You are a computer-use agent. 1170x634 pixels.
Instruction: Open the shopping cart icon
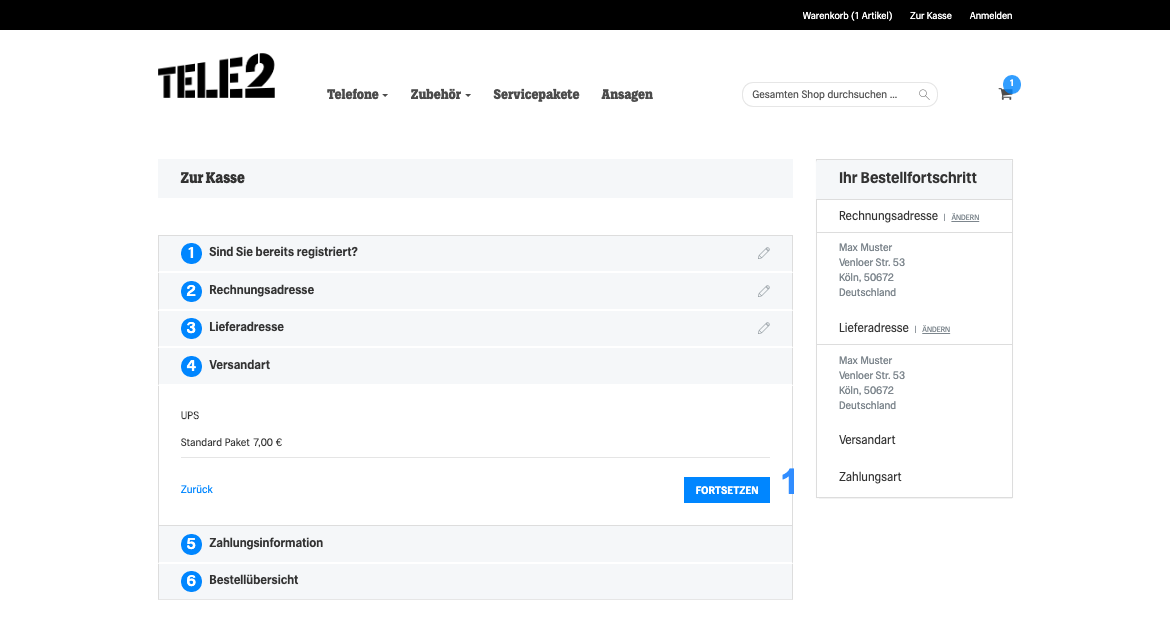pyautogui.click(x=1005, y=94)
